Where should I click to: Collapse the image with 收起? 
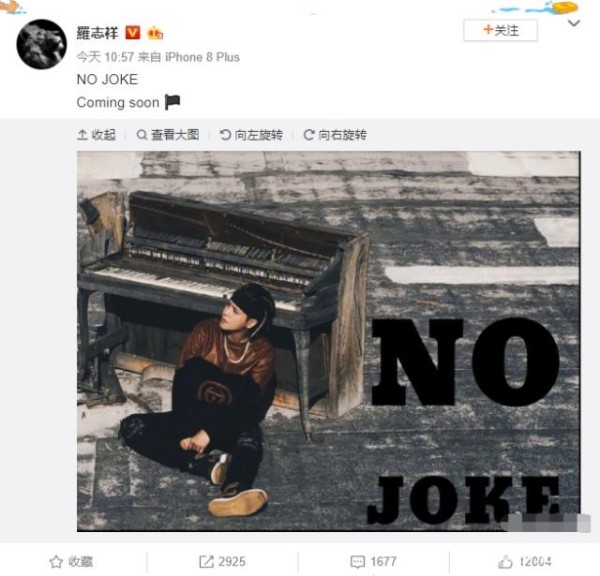96,135
